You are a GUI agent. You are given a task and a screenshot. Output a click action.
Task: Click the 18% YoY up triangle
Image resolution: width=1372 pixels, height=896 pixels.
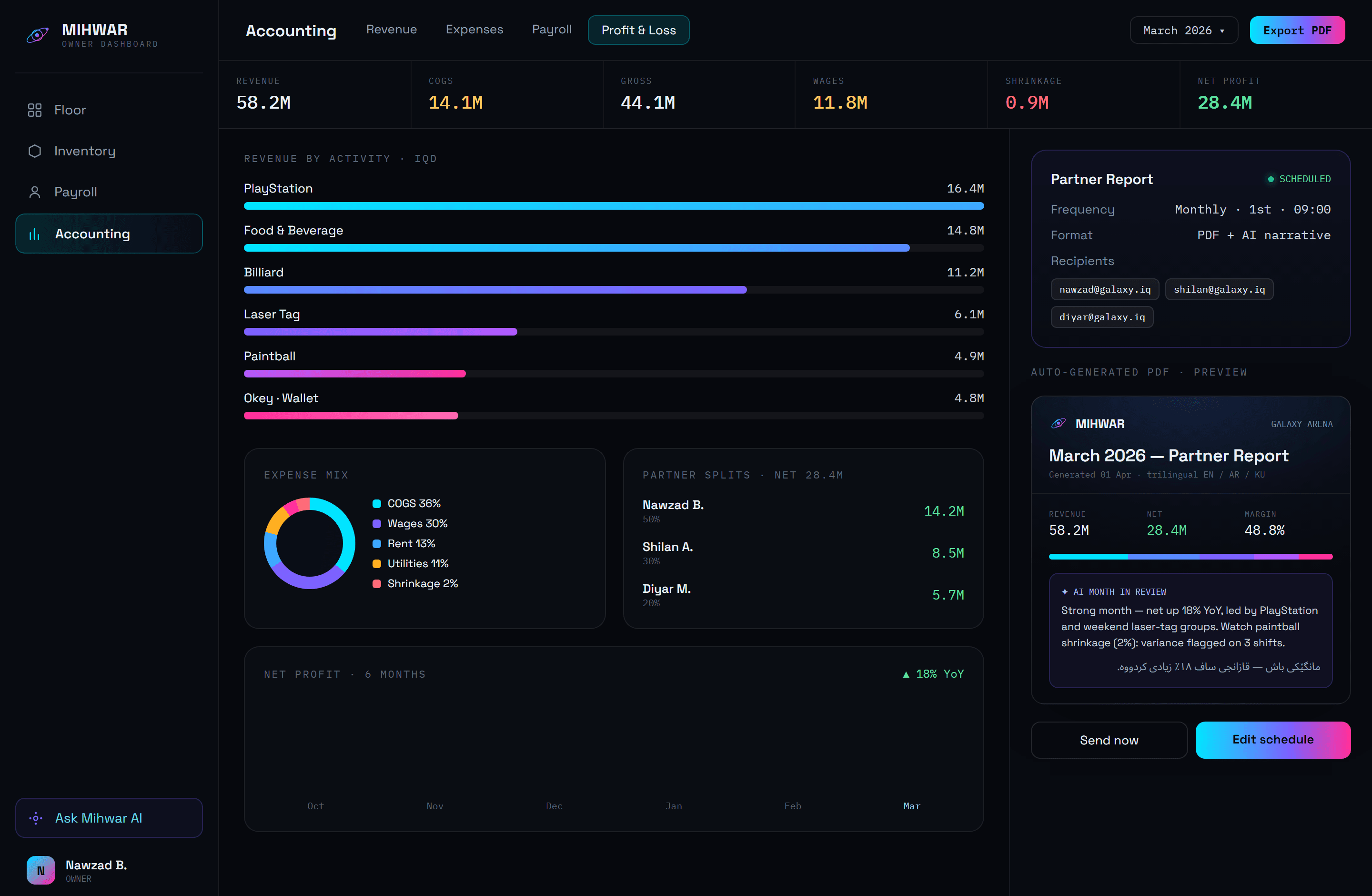click(x=906, y=674)
